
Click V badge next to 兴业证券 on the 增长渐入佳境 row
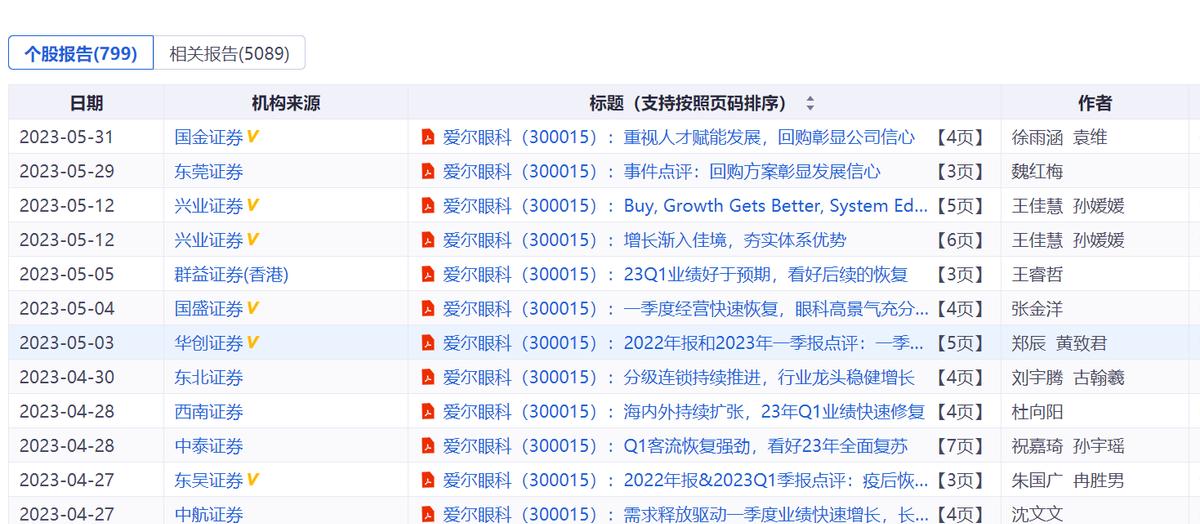tap(253, 240)
